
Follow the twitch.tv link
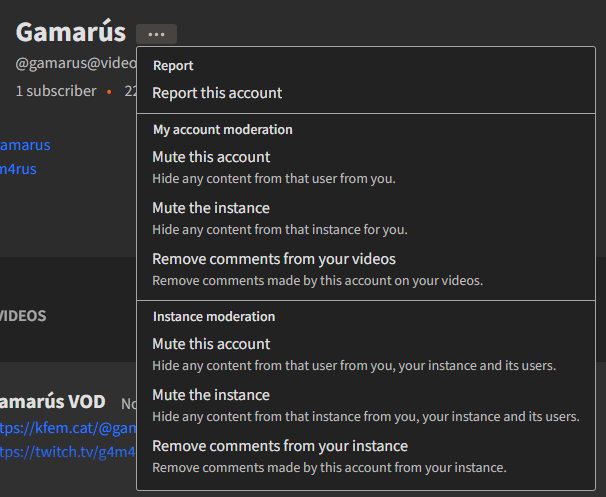(67, 452)
